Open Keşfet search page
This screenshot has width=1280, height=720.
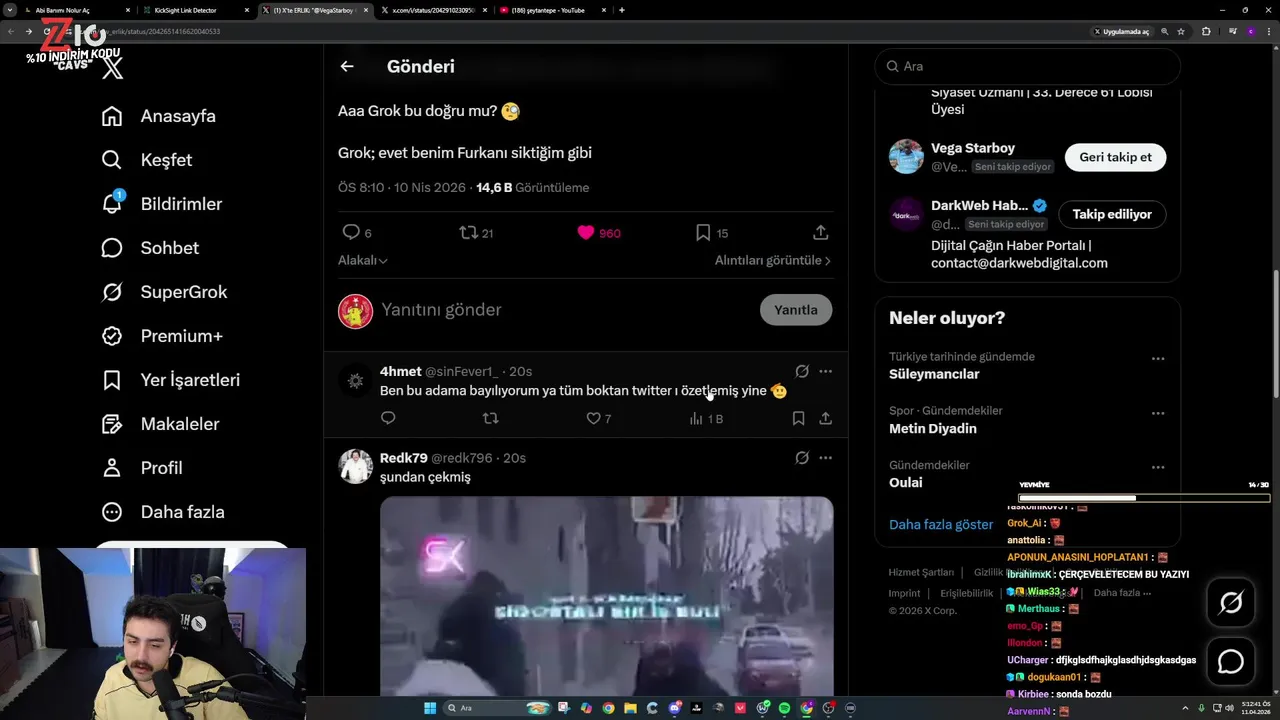tap(147, 160)
